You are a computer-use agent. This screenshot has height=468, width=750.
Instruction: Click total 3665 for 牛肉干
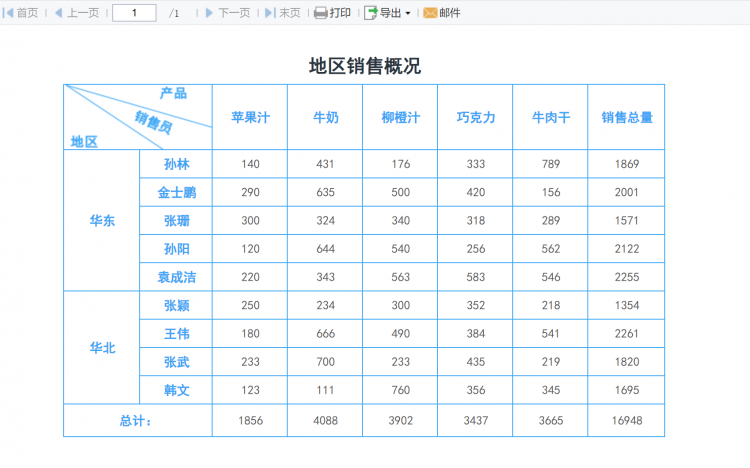click(551, 421)
